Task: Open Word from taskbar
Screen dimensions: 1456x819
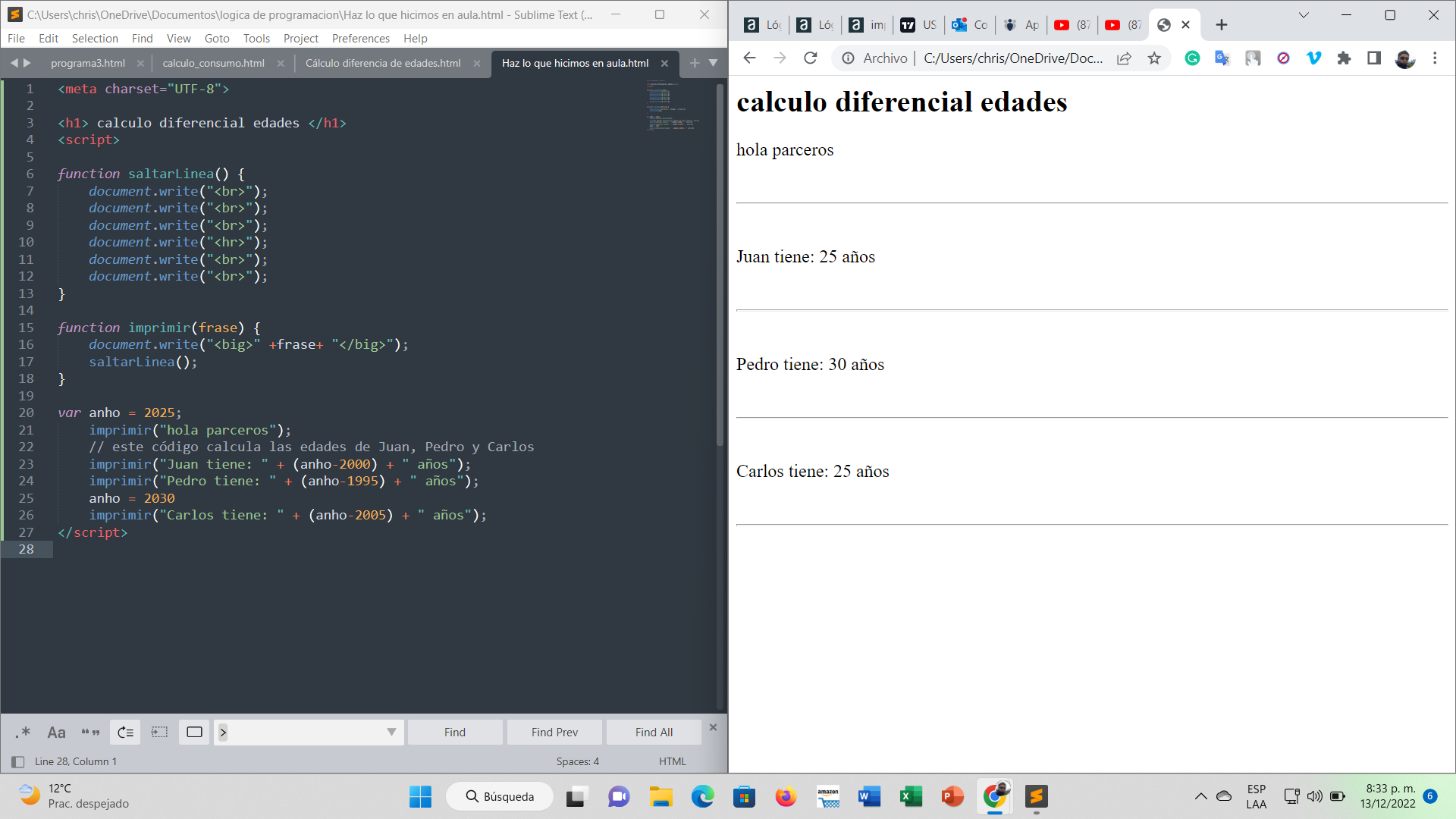Action: coord(869,796)
